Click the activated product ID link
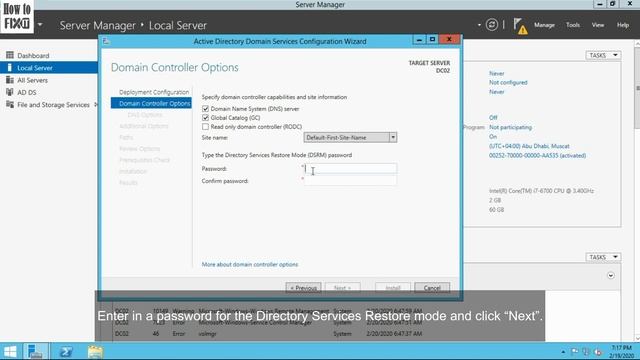This screenshot has height=360, width=640. (x=537, y=156)
